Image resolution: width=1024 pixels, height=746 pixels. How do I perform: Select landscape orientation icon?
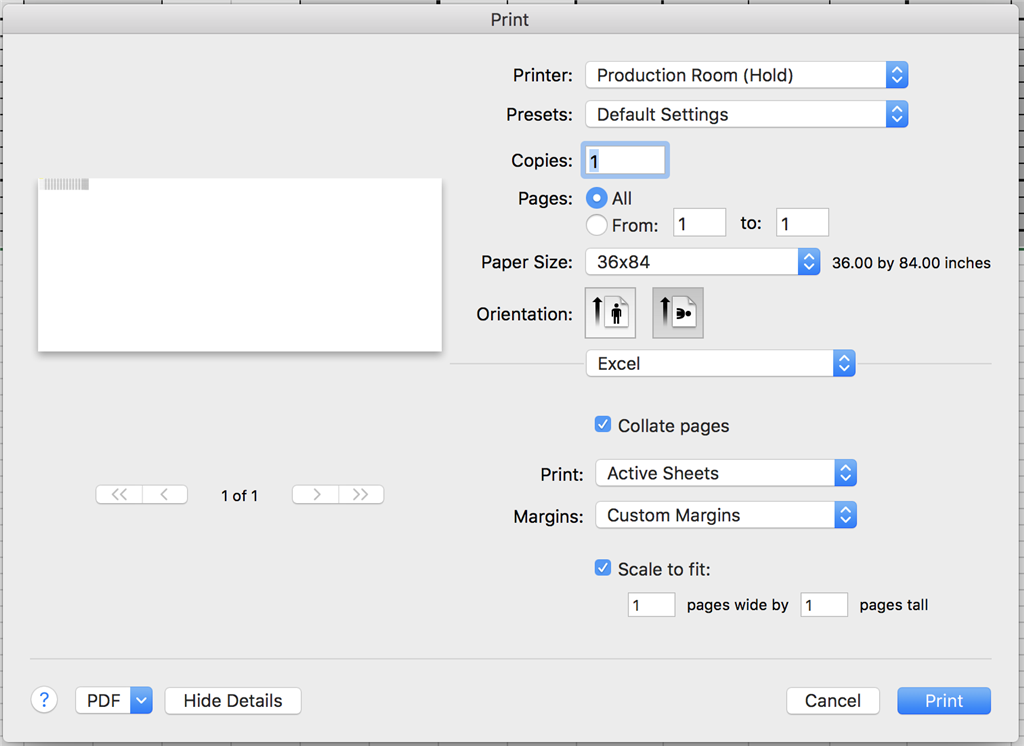678,313
